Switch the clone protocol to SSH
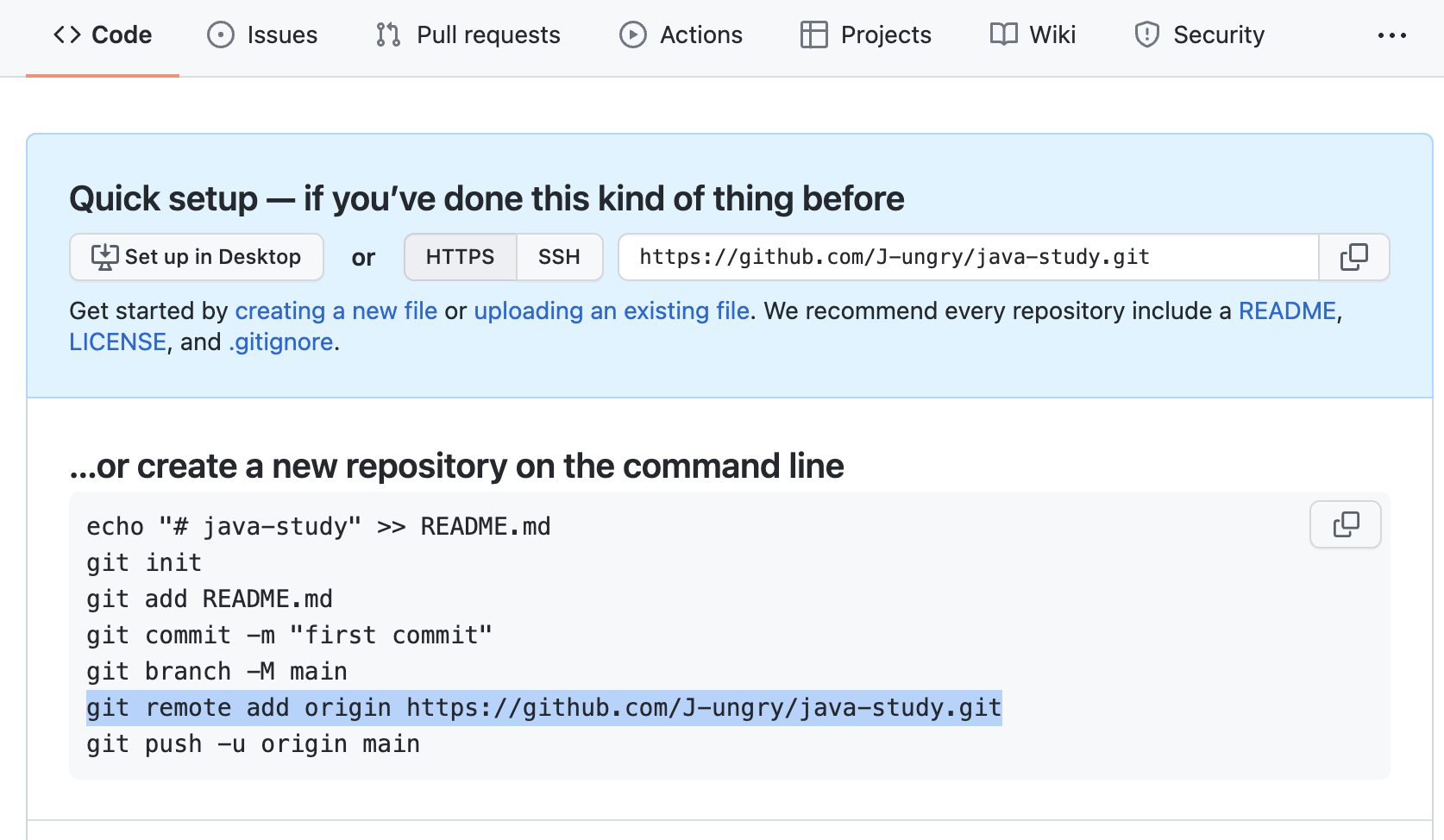1444x840 pixels. click(559, 256)
